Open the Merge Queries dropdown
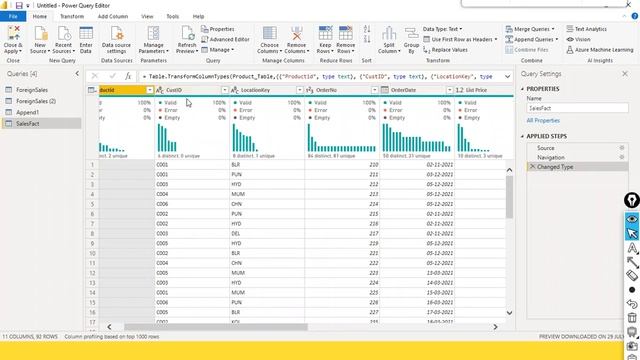 tap(530, 29)
